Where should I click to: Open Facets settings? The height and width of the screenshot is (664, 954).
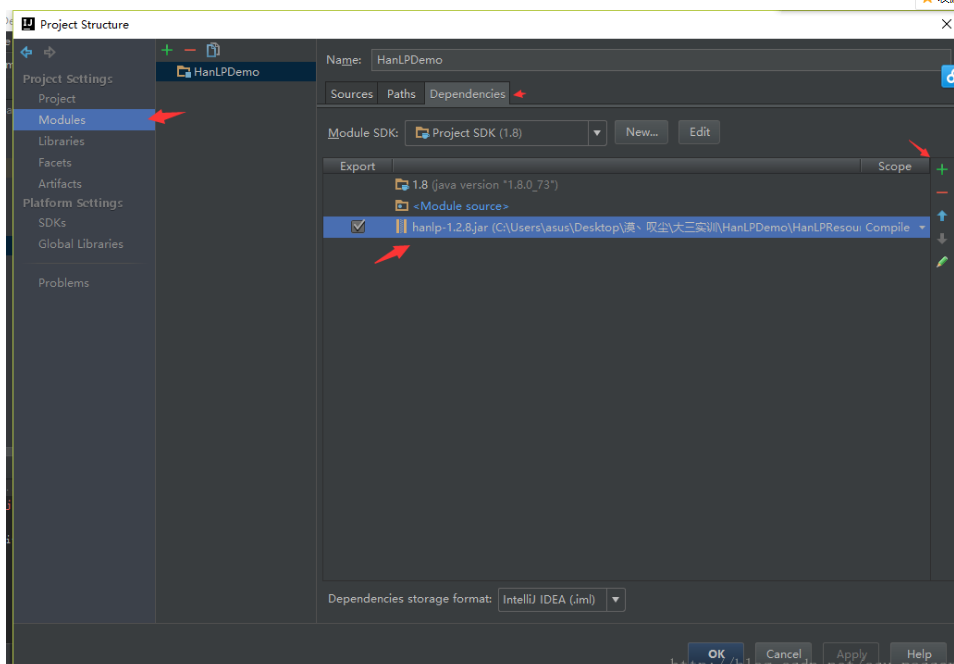click(x=55, y=163)
